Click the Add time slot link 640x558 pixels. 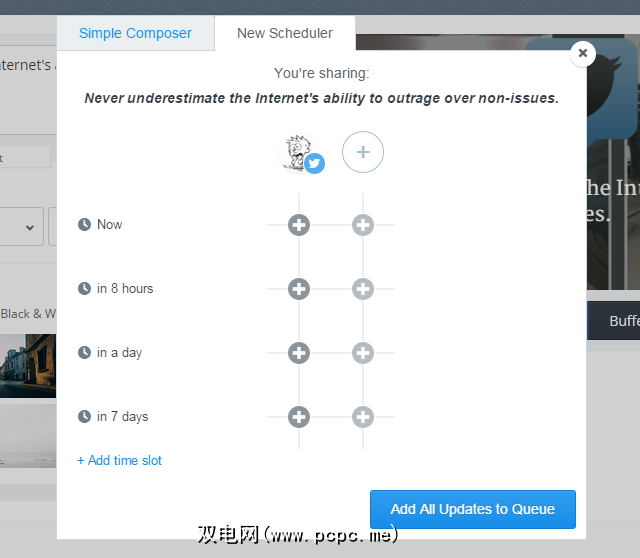tap(120, 460)
